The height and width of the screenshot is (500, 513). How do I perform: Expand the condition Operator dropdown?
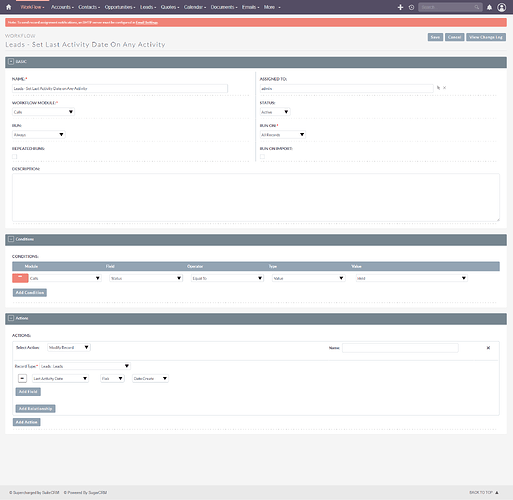pos(227,278)
